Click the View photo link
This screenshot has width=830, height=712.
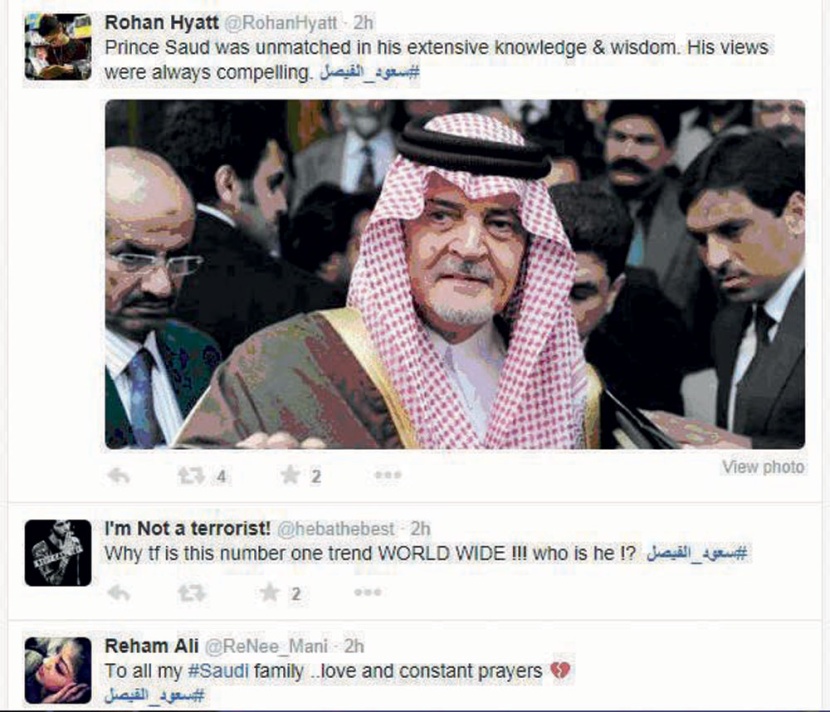[763, 467]
